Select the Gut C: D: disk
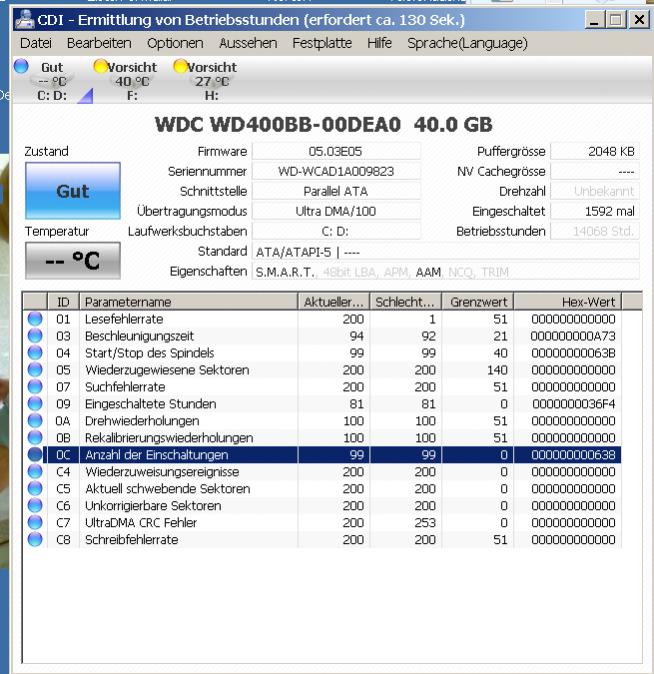This screenshot has height=674, width=654. click(52, 81)
